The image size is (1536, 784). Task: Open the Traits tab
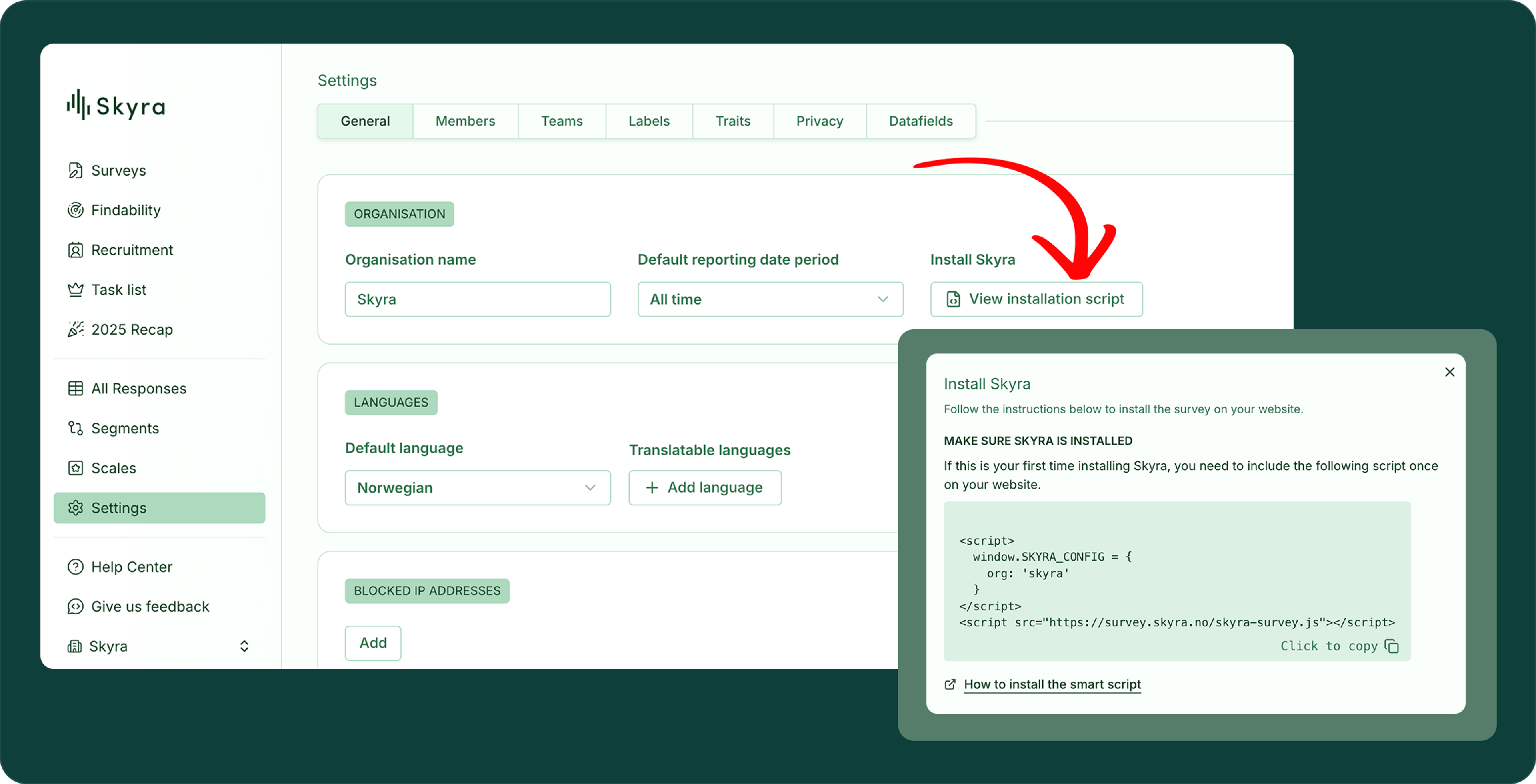click(x=733, y=121)
